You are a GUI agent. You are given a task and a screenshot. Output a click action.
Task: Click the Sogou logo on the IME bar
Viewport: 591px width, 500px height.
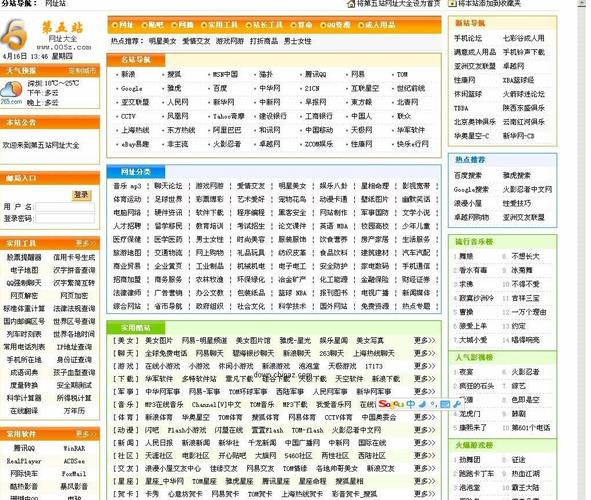[x=391, y=404]
